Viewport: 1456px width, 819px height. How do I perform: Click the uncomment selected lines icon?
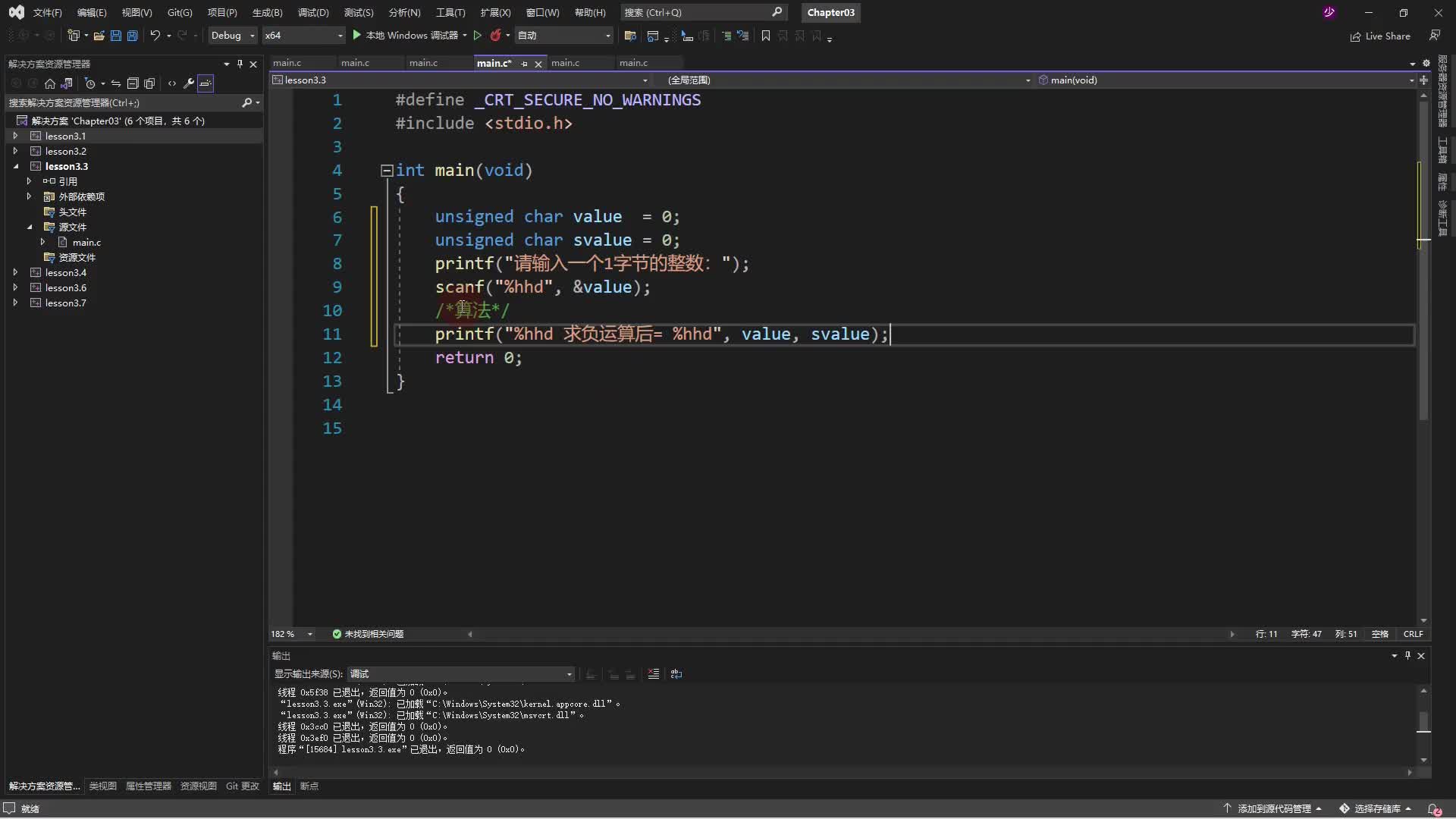tap(742, 36)
